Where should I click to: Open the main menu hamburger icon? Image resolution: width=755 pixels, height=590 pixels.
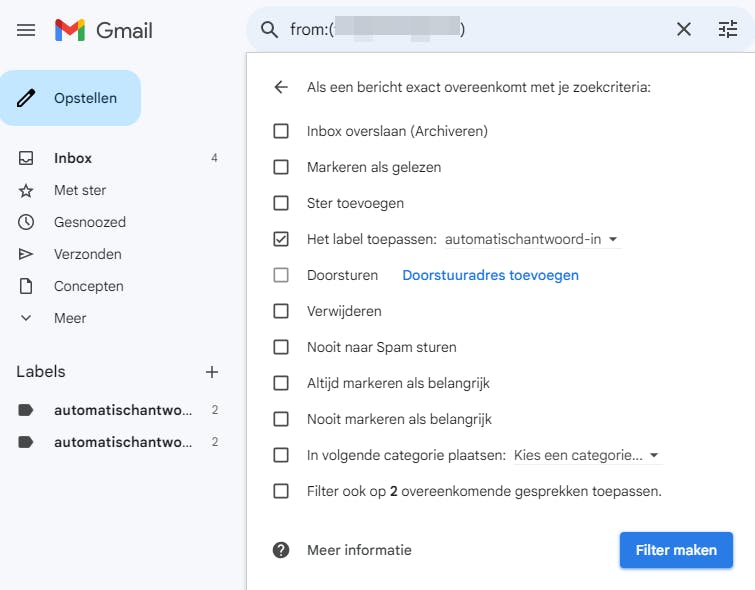point(26,30)
